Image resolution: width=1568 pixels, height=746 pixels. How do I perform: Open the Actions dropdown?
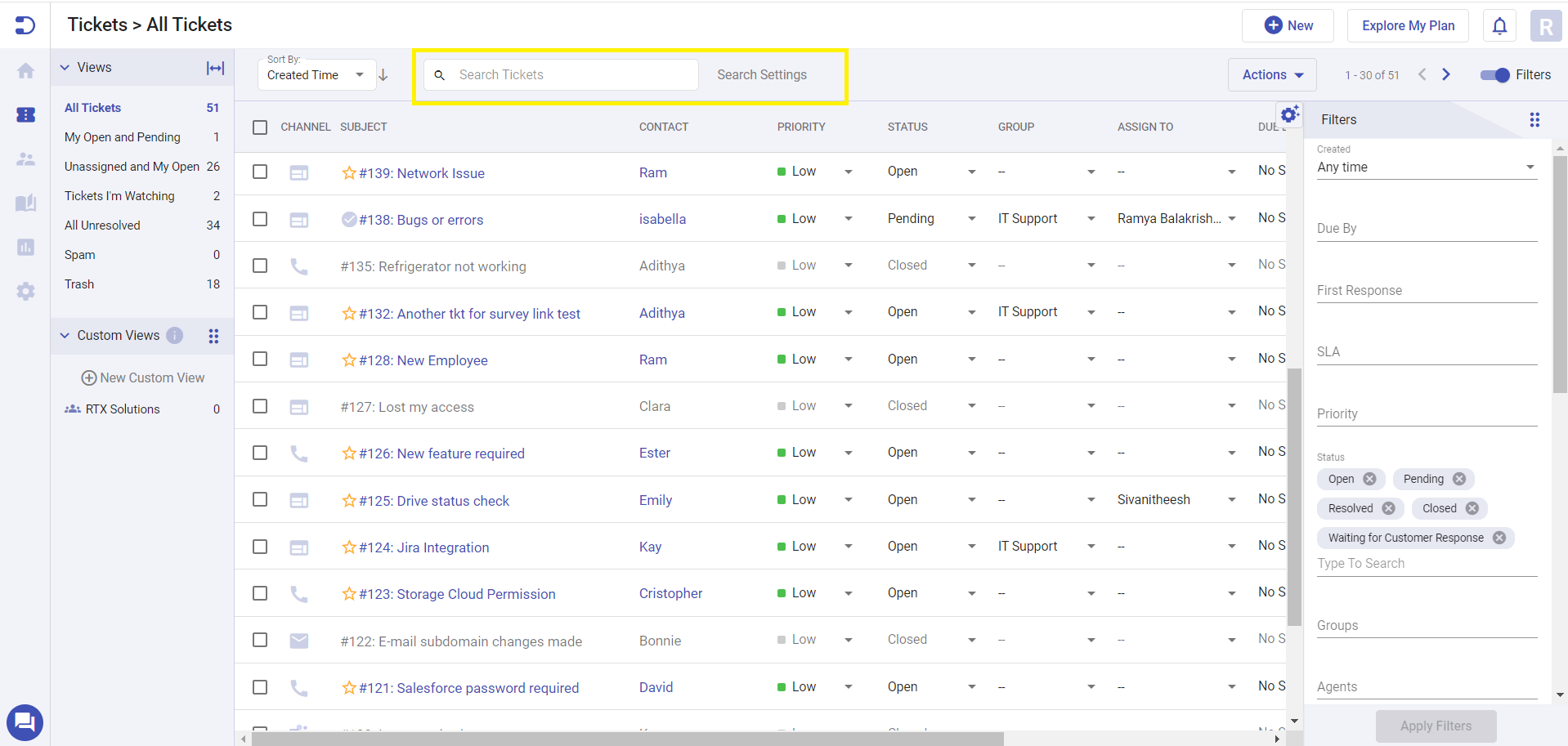click(x=1271, y=74)
